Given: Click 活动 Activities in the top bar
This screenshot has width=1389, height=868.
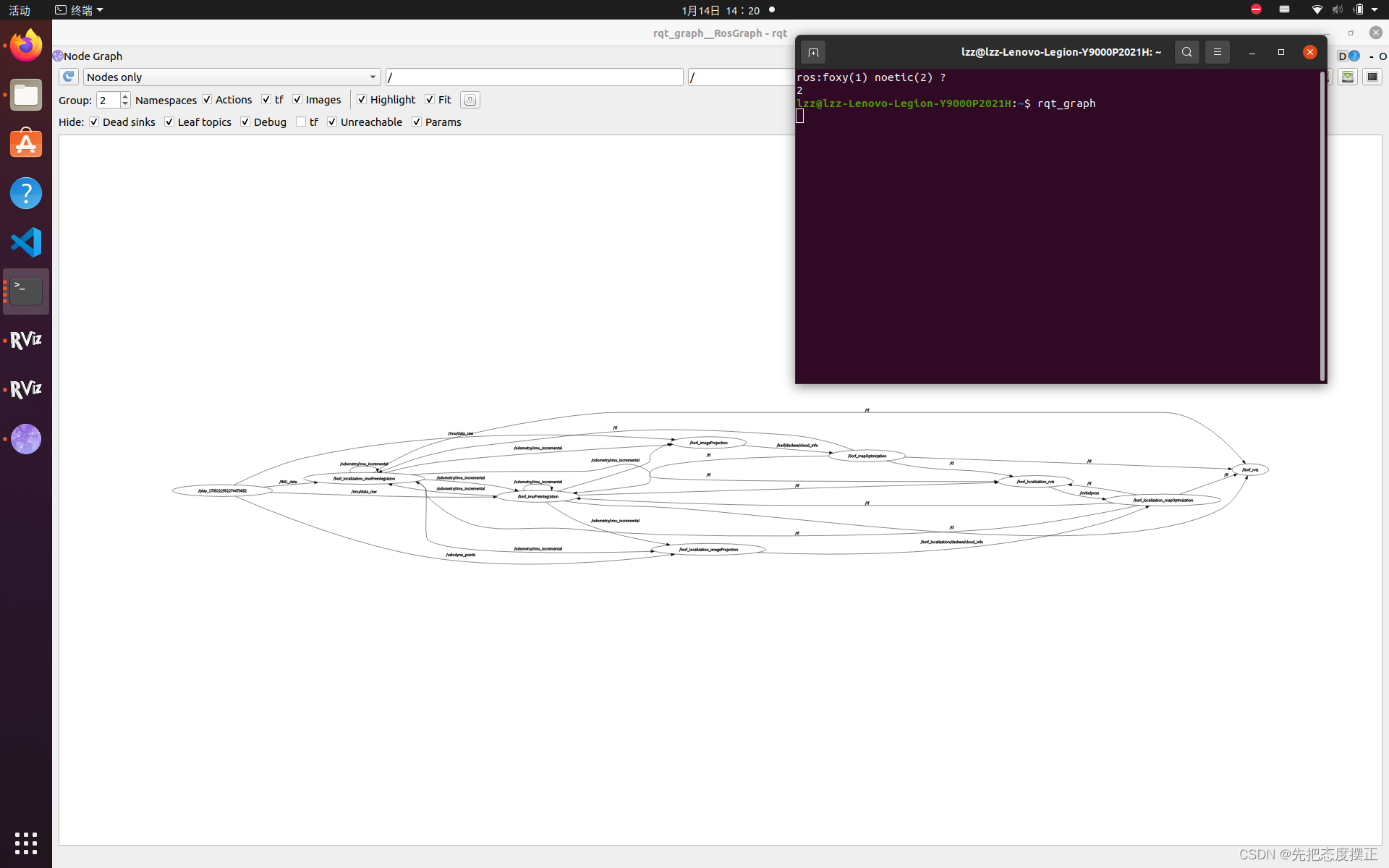Looking at the screenshot, I should [20, 9].
